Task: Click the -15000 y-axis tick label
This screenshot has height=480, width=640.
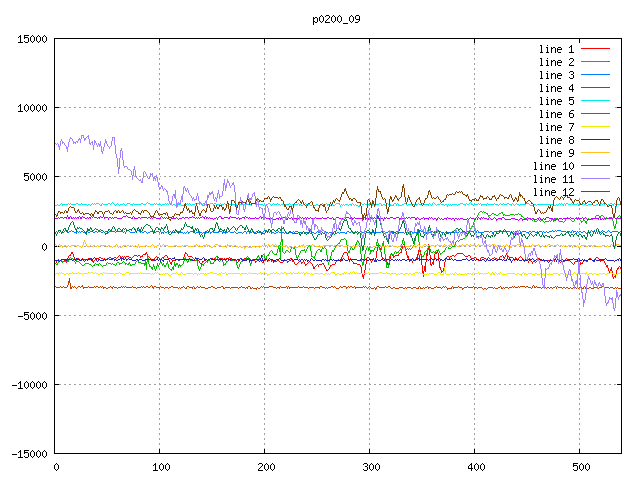Action: (x=27, y=453)
